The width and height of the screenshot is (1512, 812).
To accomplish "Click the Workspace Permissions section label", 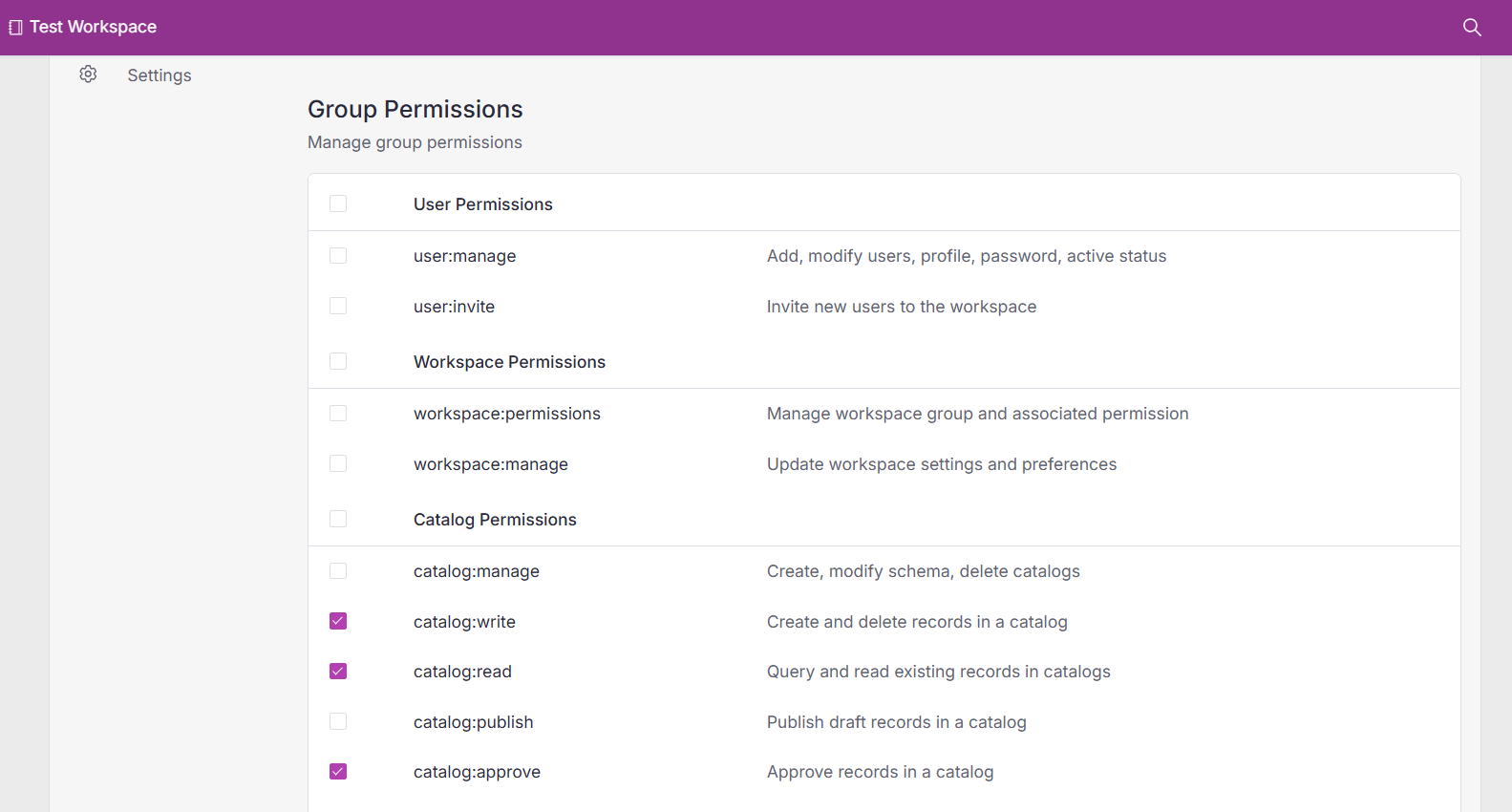I will tap(510, 362).
